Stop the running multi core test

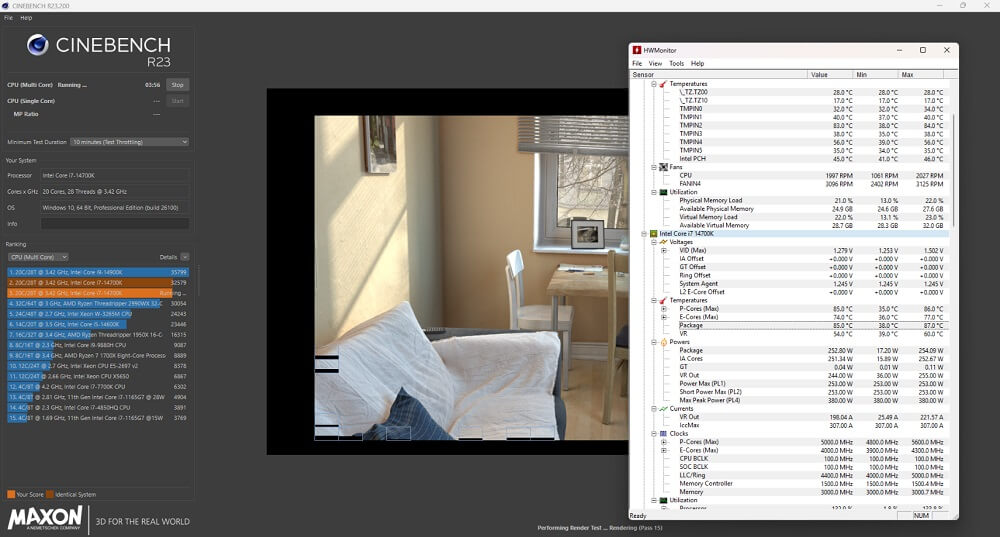coord(177,85)
